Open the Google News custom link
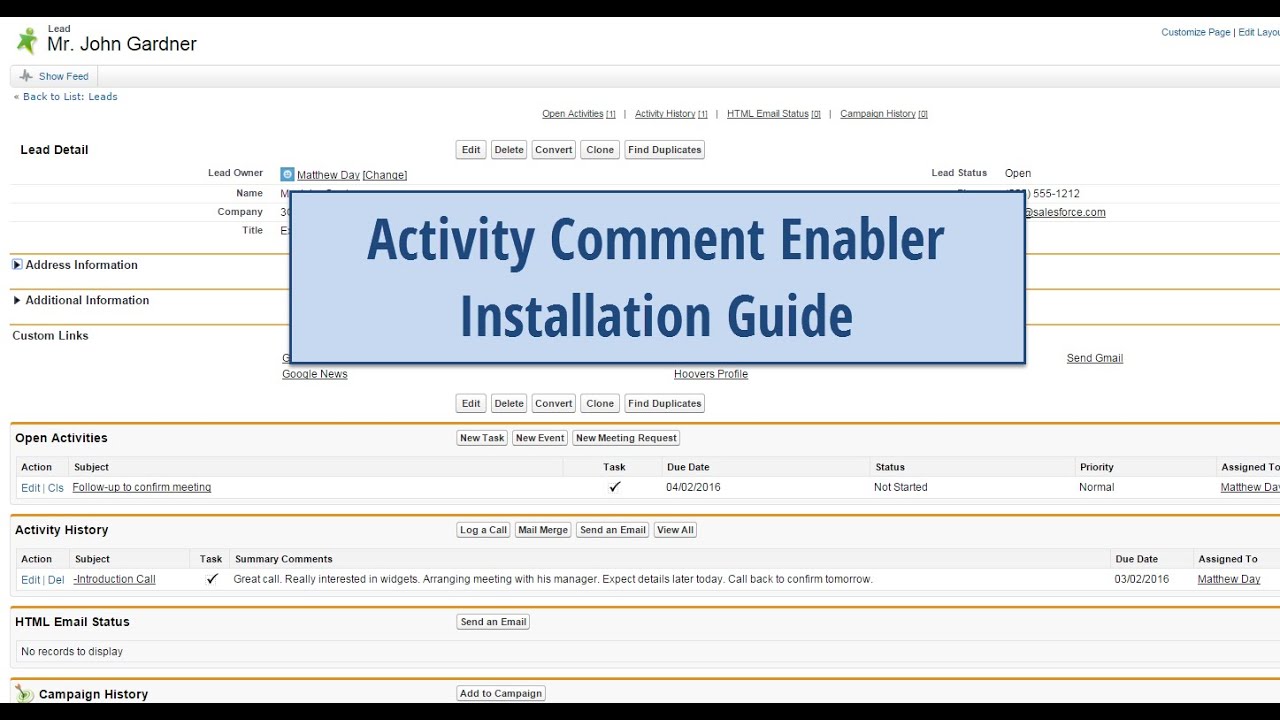The width and height of the screenshot is (1280, 720). 315,374
